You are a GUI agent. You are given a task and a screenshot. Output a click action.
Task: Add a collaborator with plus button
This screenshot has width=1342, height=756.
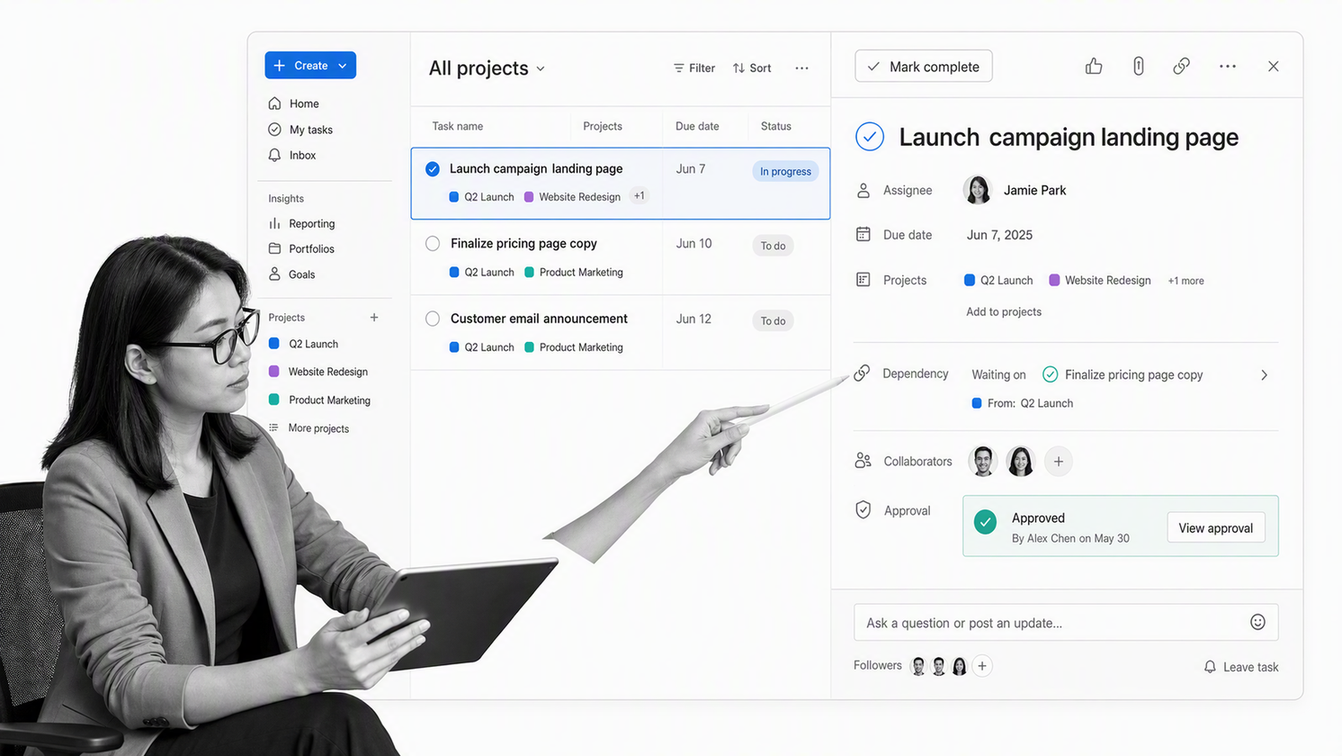[1058, 461]
